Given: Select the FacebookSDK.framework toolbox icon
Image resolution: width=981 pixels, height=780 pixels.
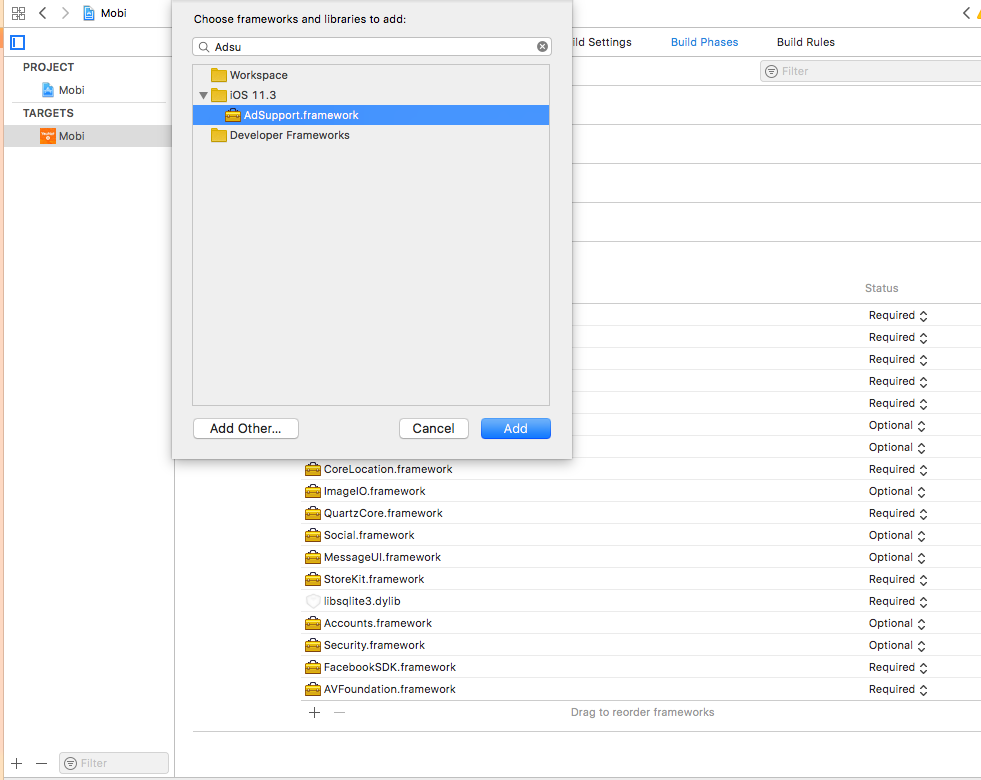Looking at the screenshot, I should pos(313,667).
